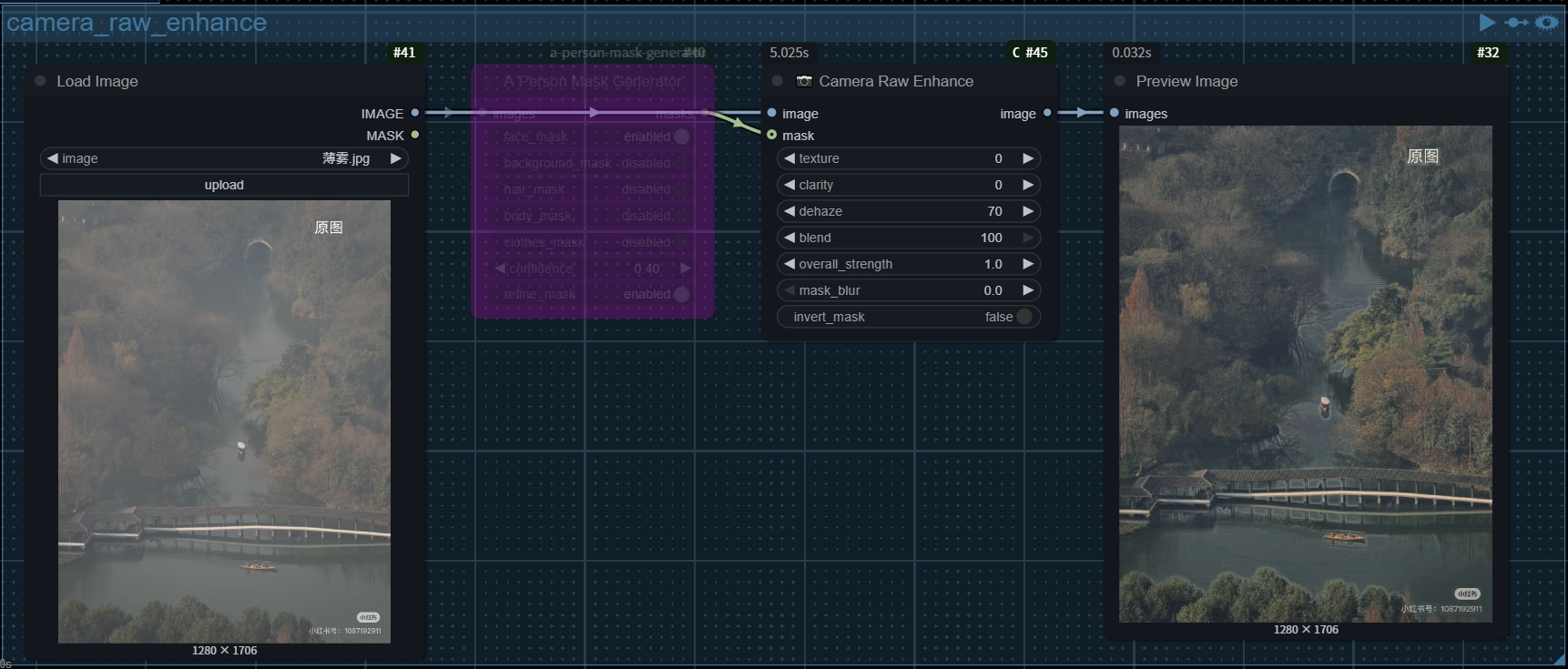Click the confidence value 0.40
This screenshot has height=669, width=1568.
(x=647, y=269)
